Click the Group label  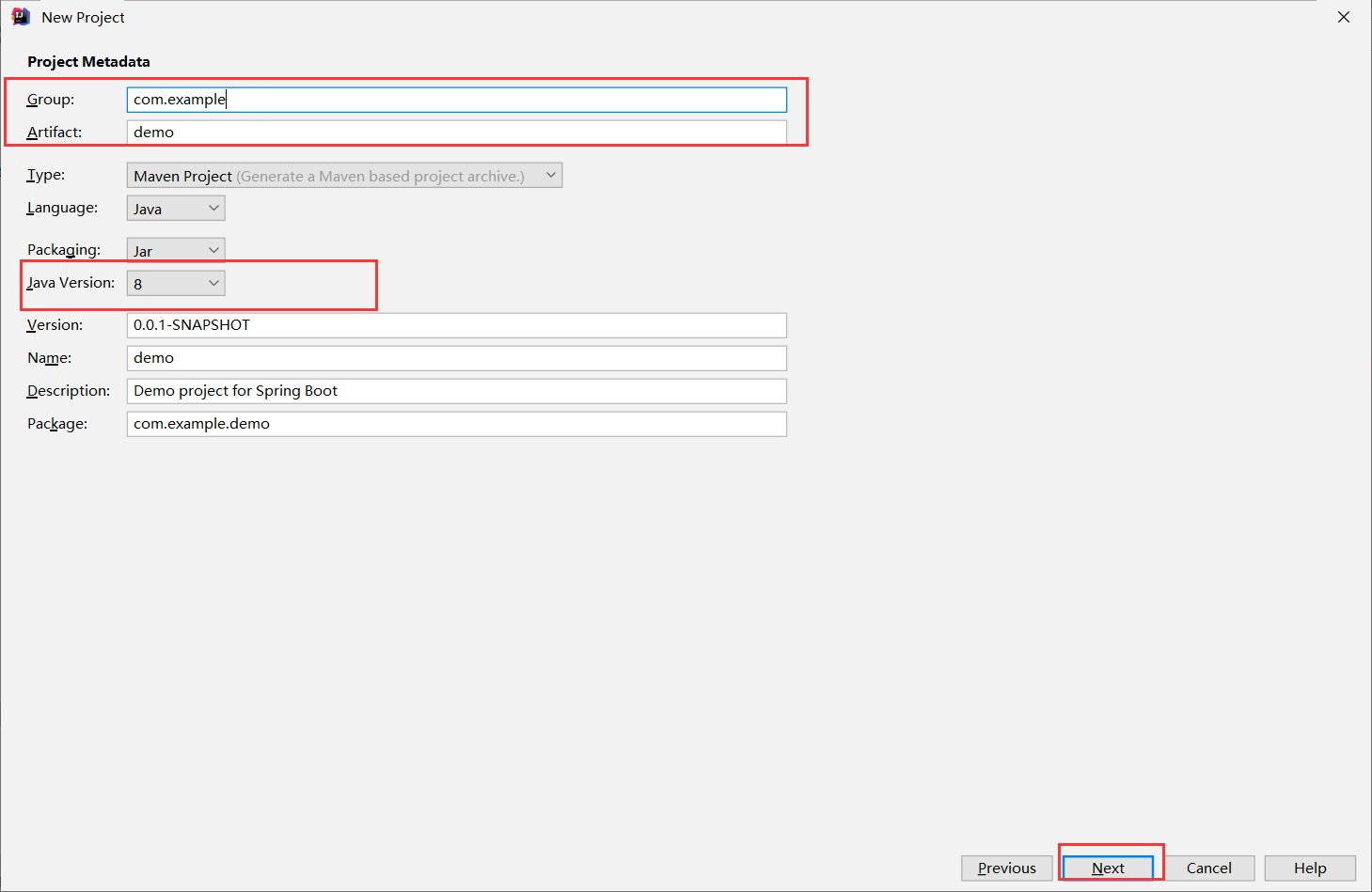tap(51, 100)
